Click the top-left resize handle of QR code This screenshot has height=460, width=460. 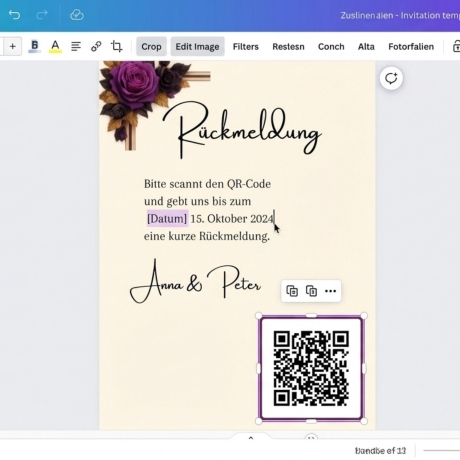258,315
